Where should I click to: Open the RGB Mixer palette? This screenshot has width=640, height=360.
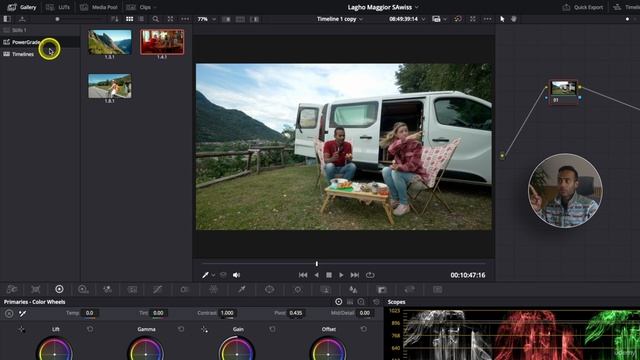pos(107,289)
